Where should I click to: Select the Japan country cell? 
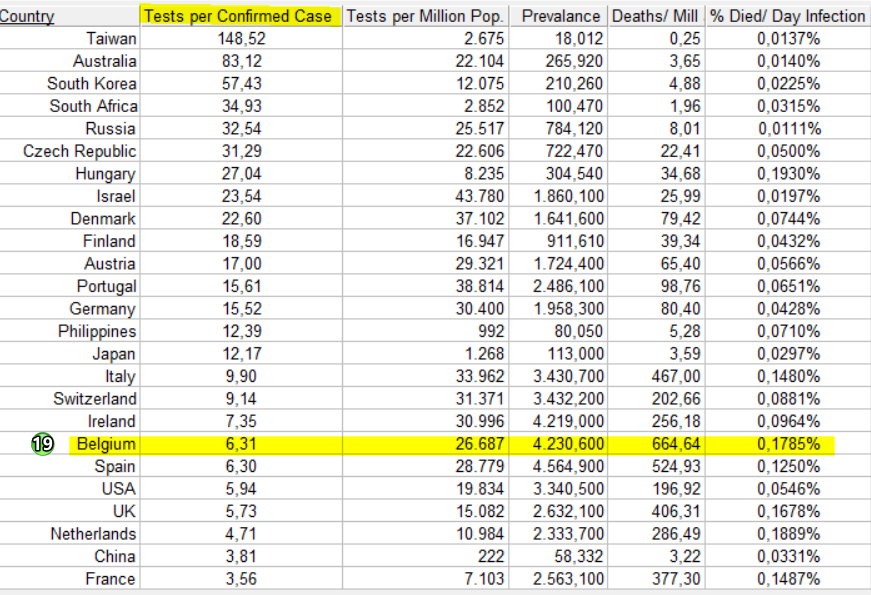pos(114,354)
